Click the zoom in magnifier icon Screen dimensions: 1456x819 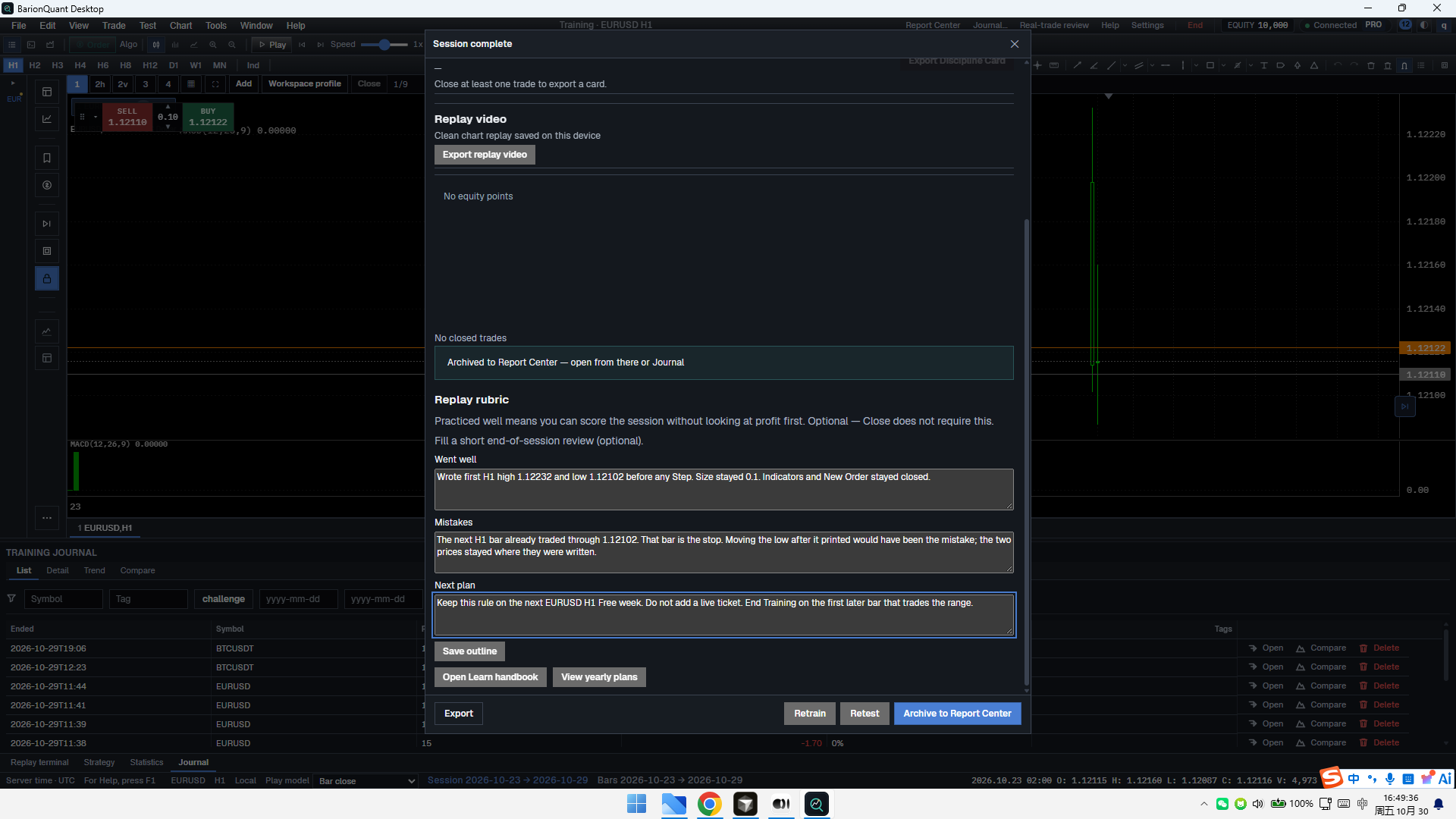213,45
